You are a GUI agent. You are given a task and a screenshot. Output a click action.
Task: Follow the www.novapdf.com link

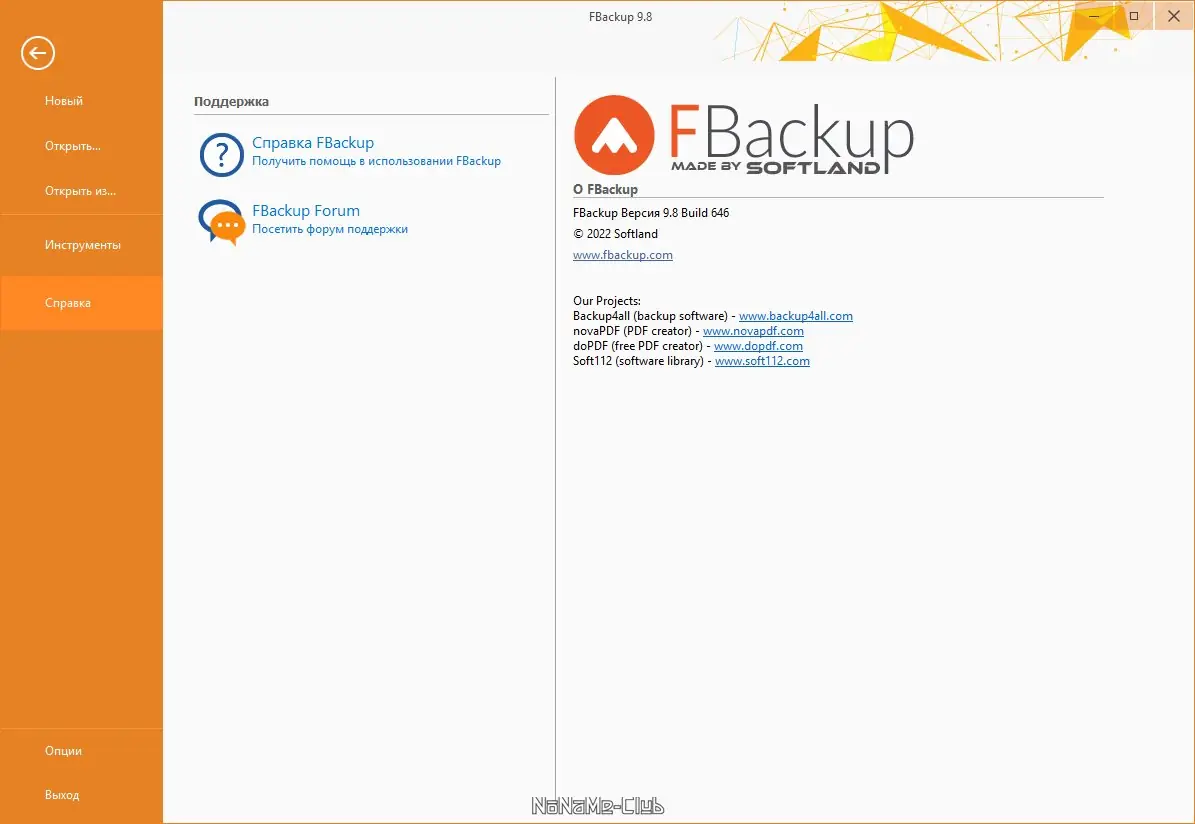point(753,331)
